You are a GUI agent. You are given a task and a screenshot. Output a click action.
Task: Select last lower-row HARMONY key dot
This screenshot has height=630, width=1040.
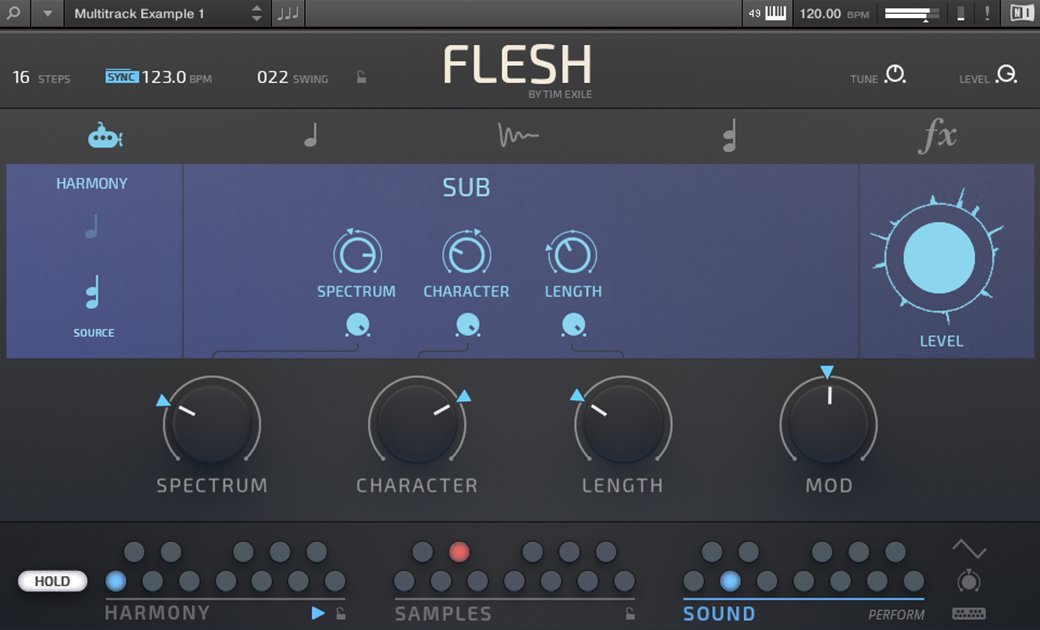(335, 582)
